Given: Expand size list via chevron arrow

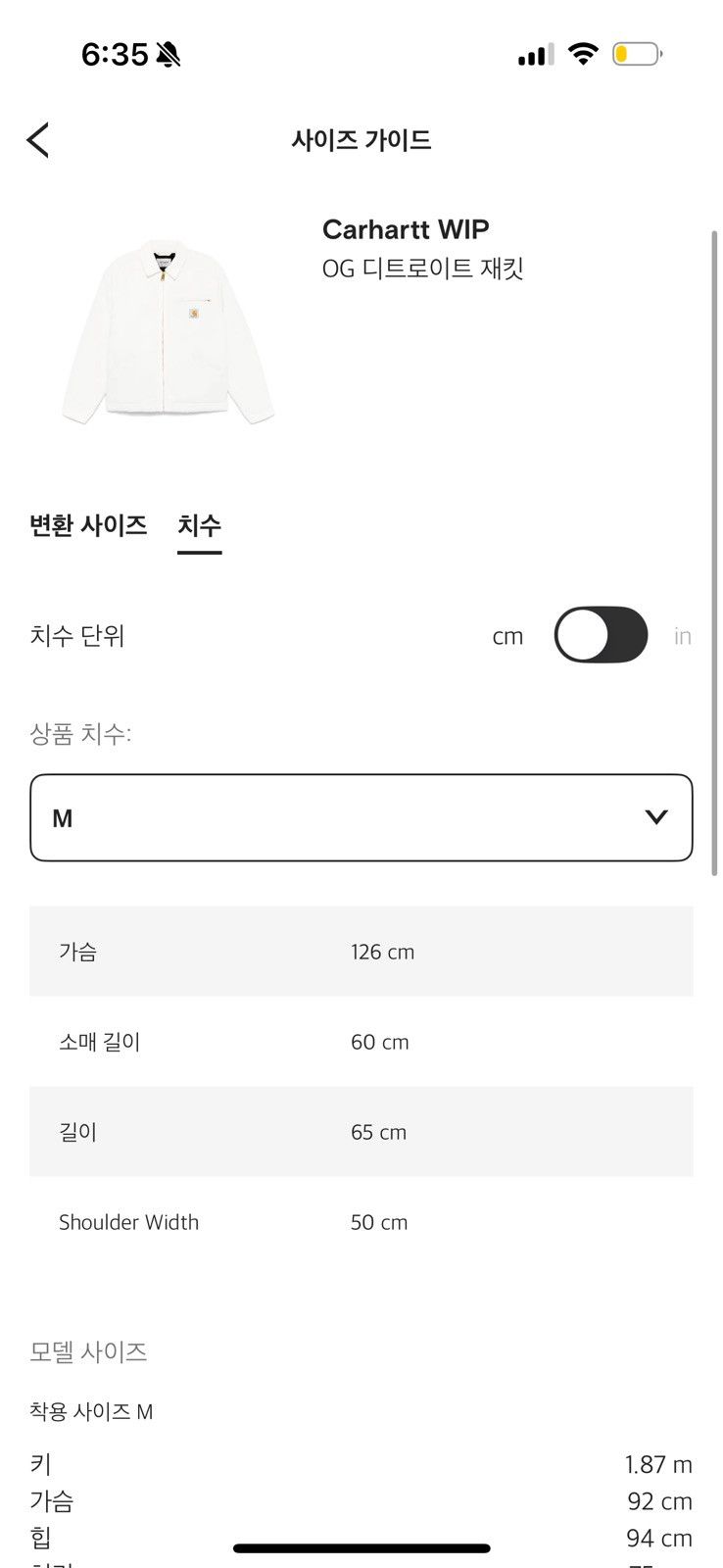Looking at the screenshot, I should [x=656, y=817].
